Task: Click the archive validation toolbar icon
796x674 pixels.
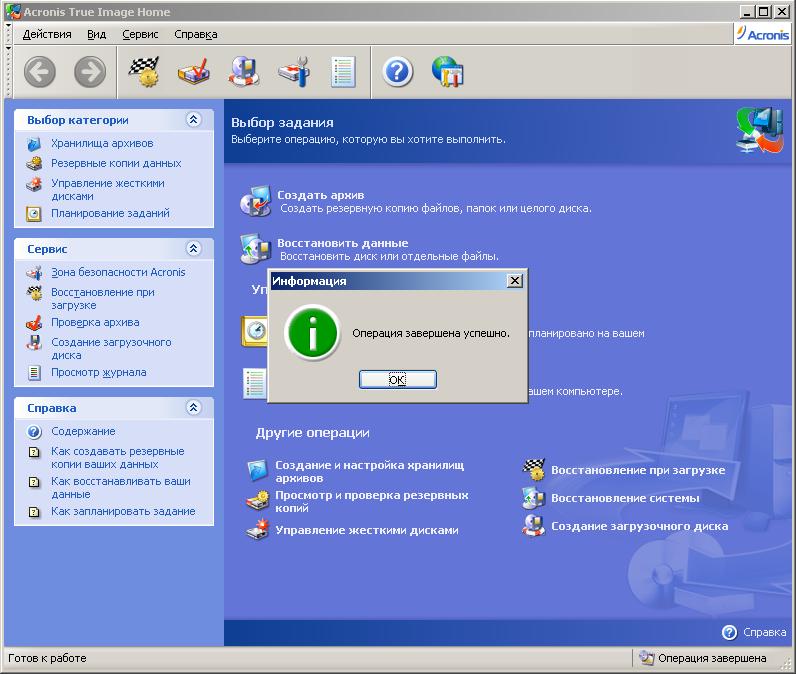Action: 194,72
